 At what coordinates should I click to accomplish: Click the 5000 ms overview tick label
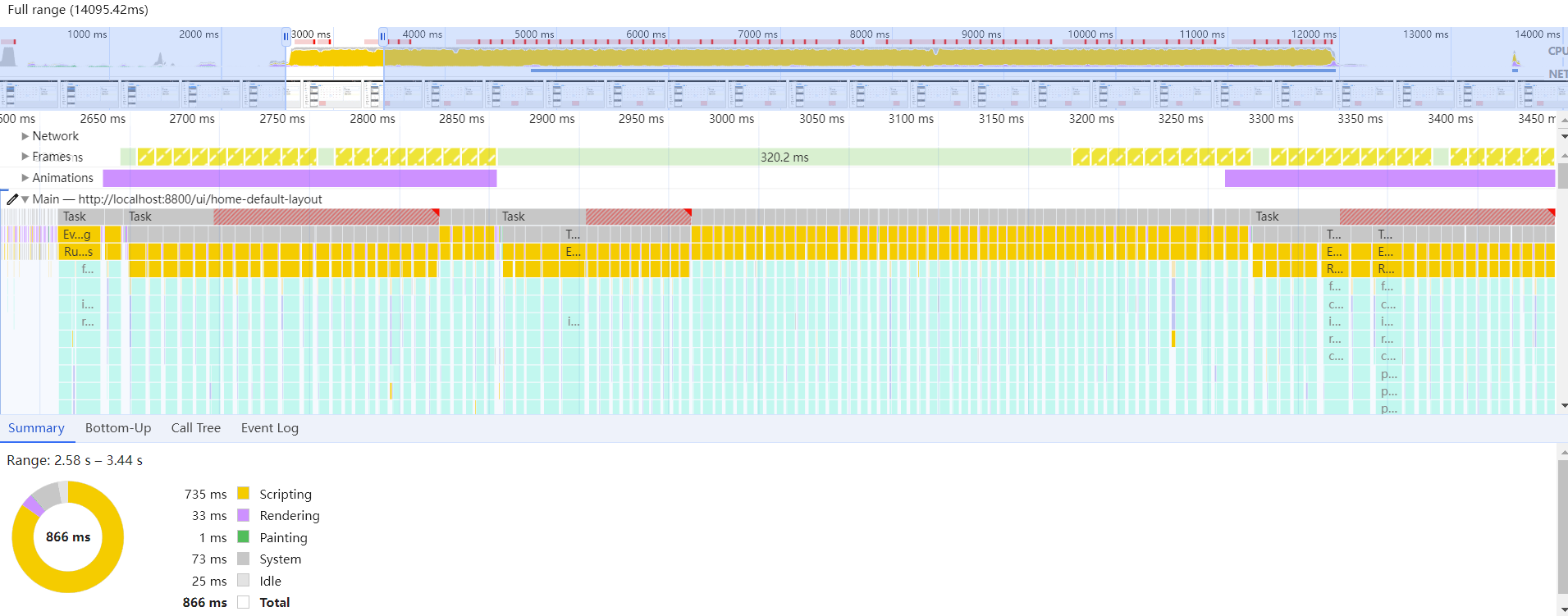coord(534,34)
